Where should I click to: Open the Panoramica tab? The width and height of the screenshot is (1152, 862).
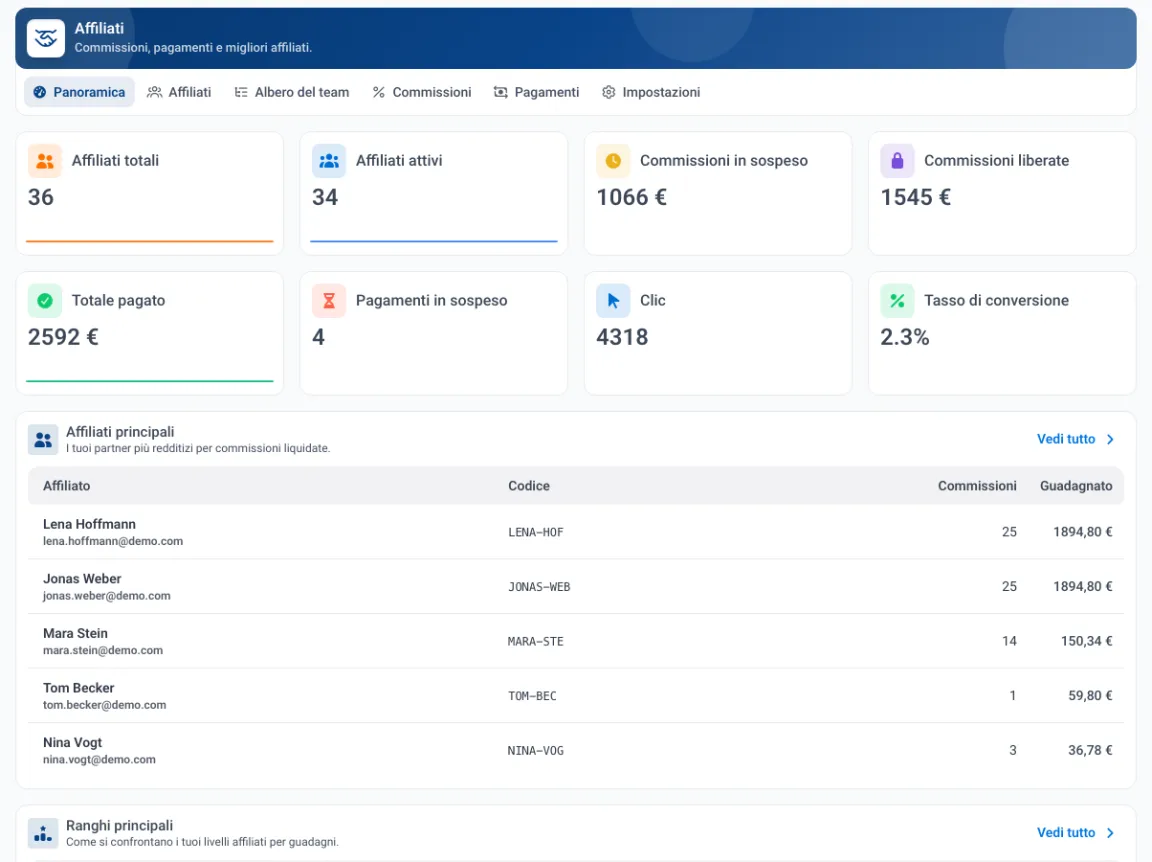click(79, 92)
